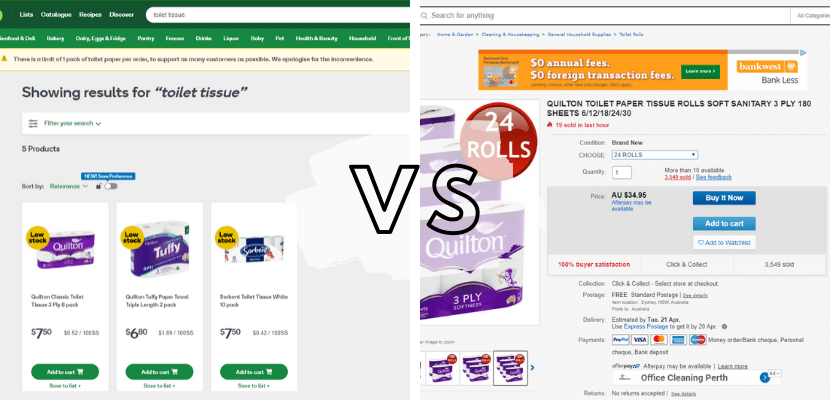Click the Quantity input field

(622, 172)
